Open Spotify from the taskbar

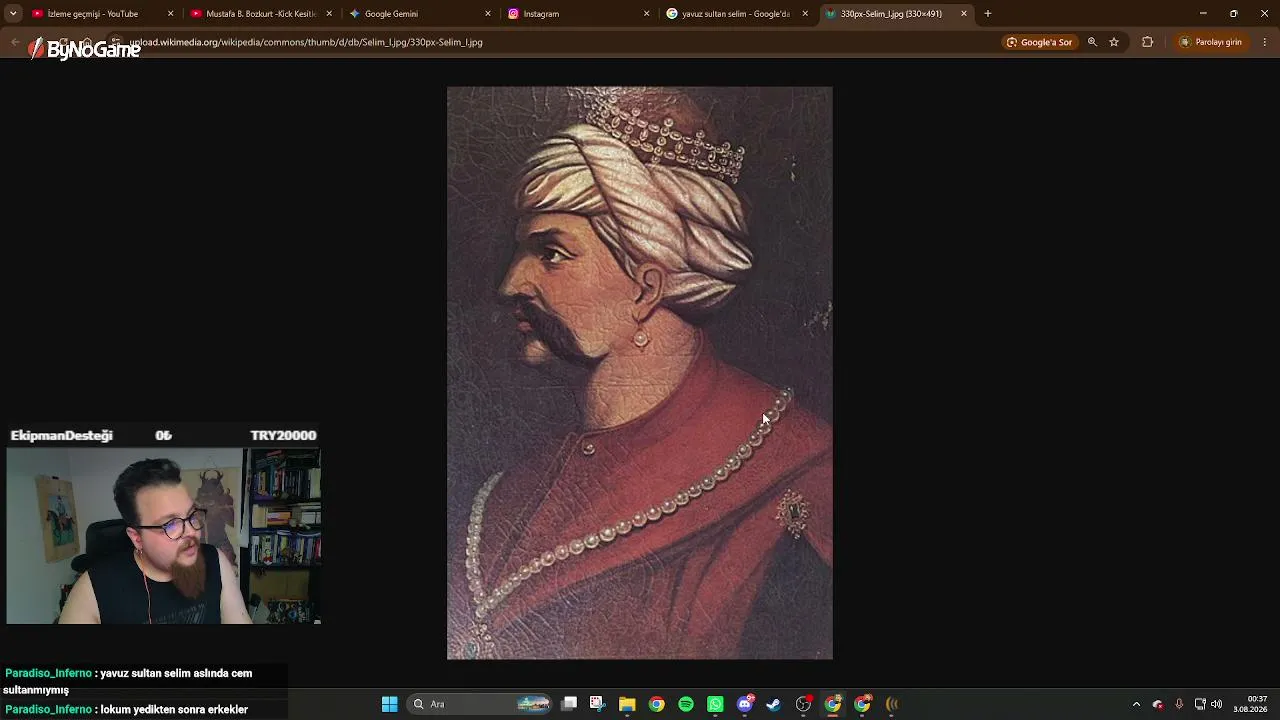686,704
